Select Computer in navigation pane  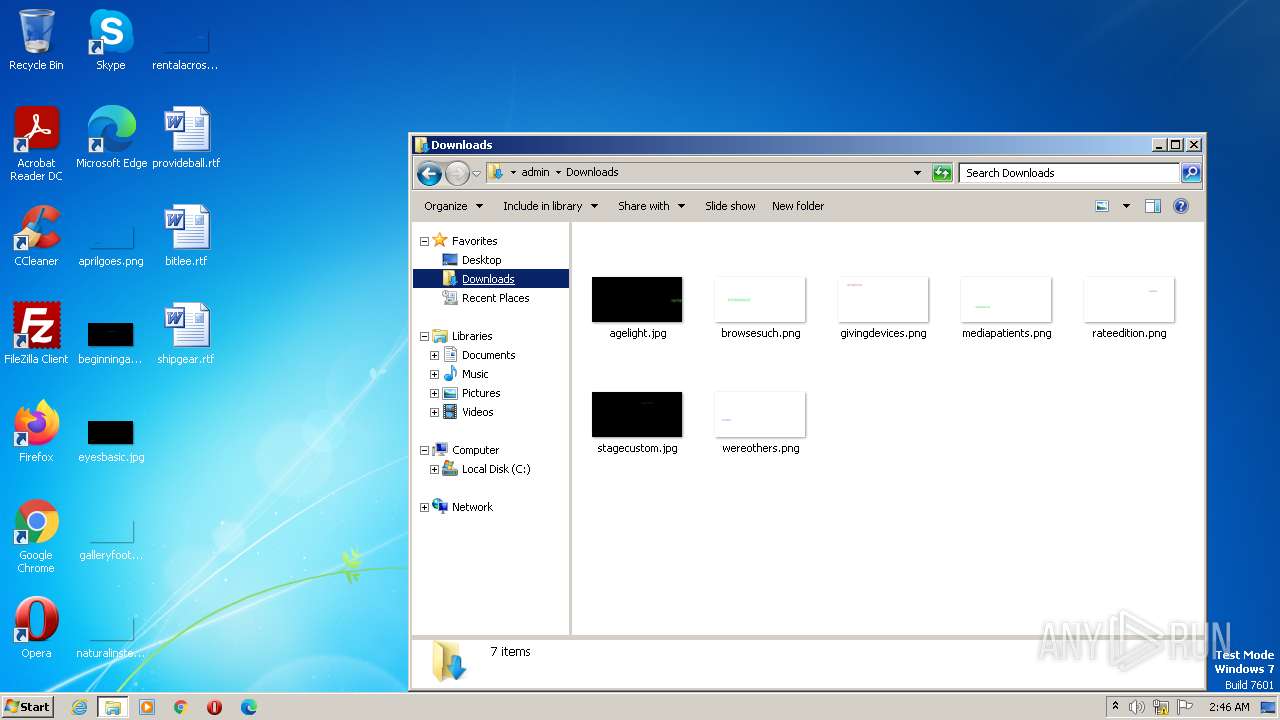[475, 450]
